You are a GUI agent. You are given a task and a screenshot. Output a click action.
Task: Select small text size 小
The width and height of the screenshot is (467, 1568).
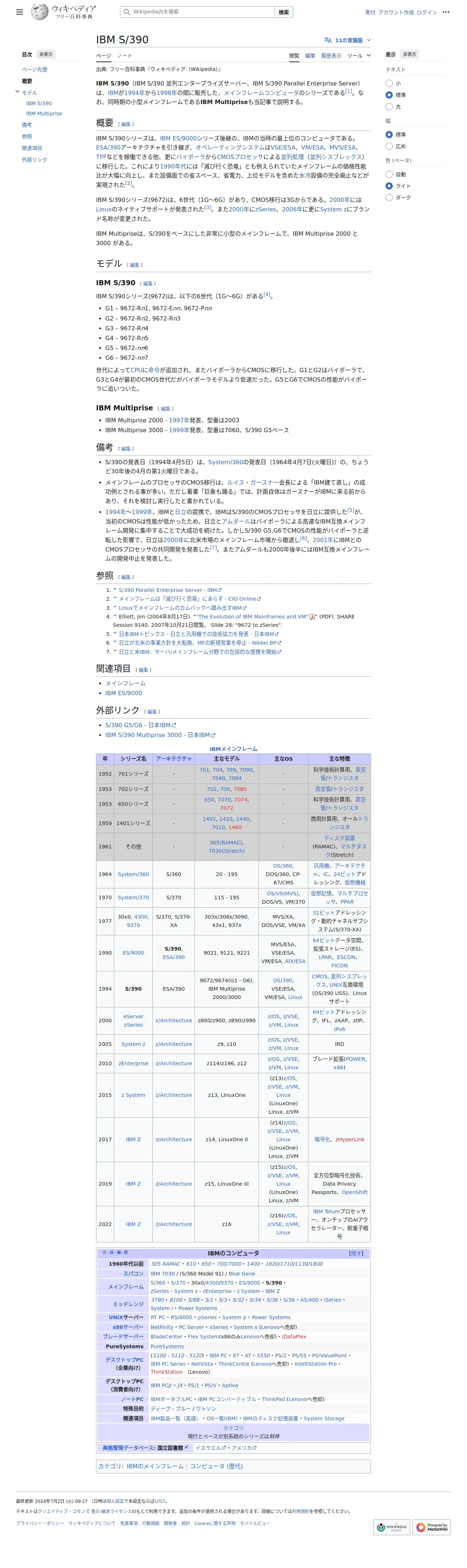click(389, 83)
